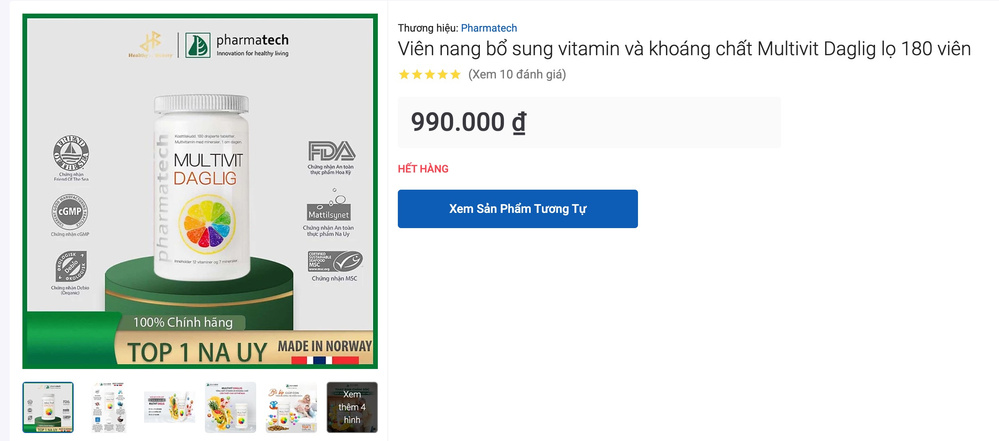The height and width of the screenshot is (441, 999).
Task: Select the first bottle thumbnail
Action: coord(48,407)
